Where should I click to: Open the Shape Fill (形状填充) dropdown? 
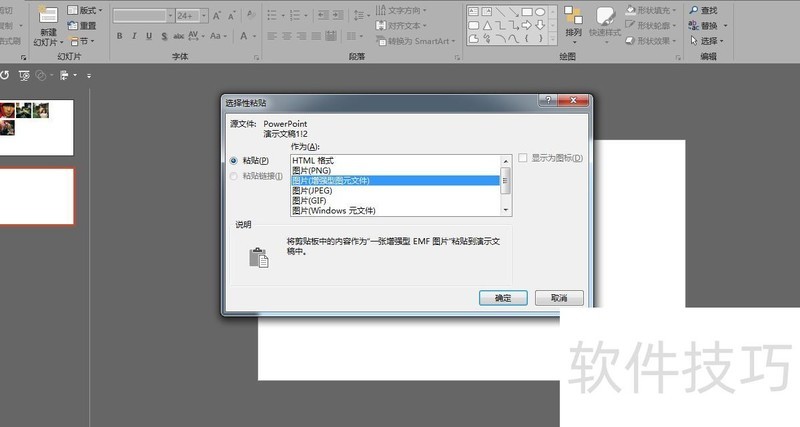point(651,10)
